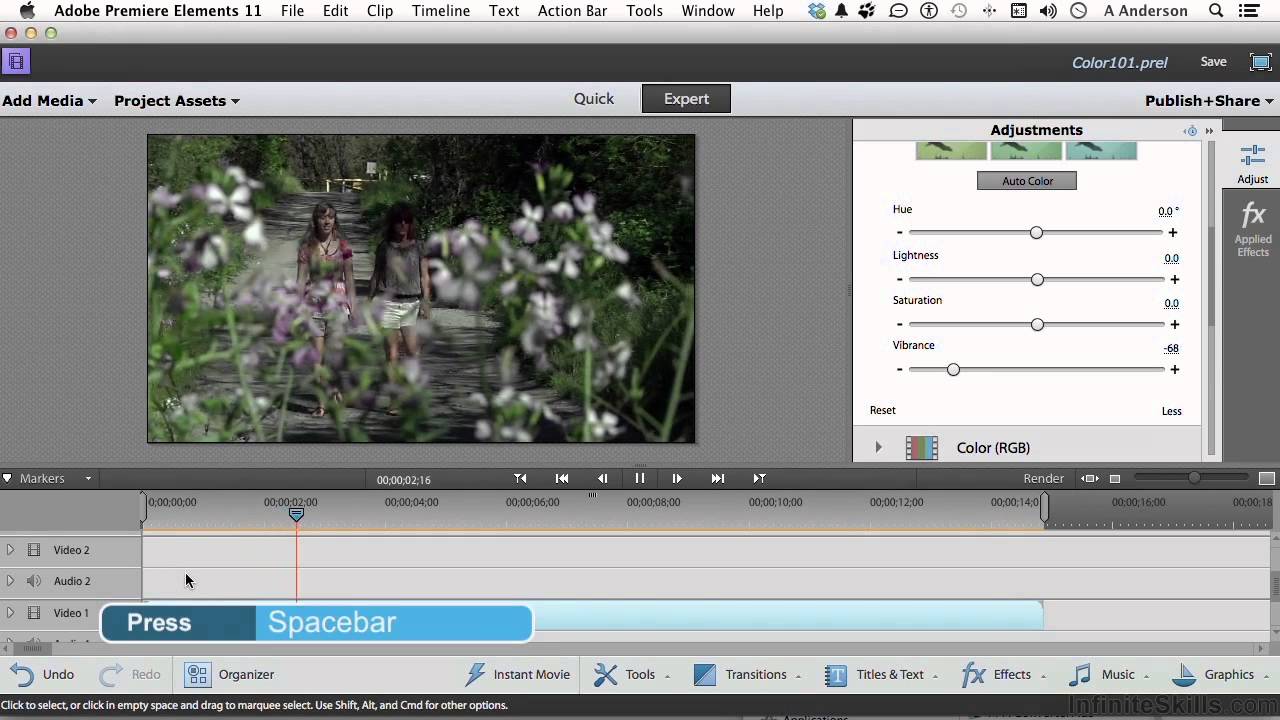Click the plus button for Saturation

[x=1174, y=325]
